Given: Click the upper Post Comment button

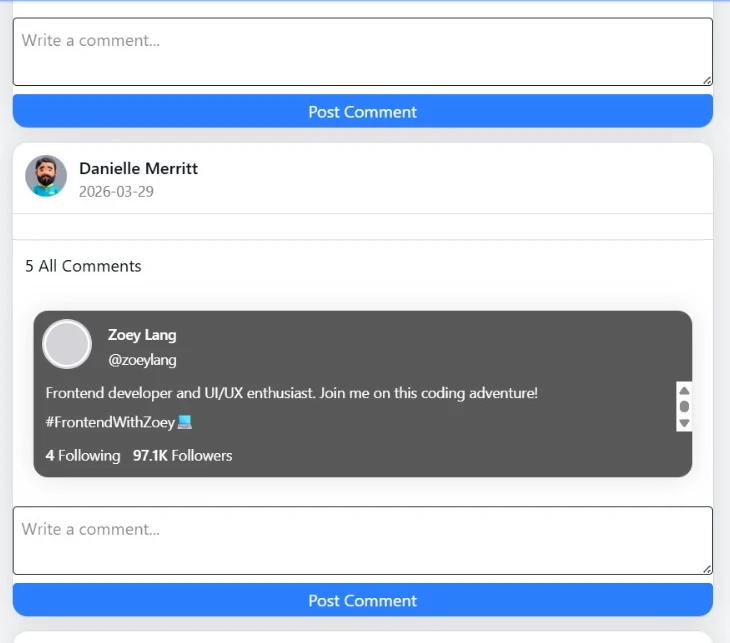Looking at the screenshot, I should click(x=363, y=111).
